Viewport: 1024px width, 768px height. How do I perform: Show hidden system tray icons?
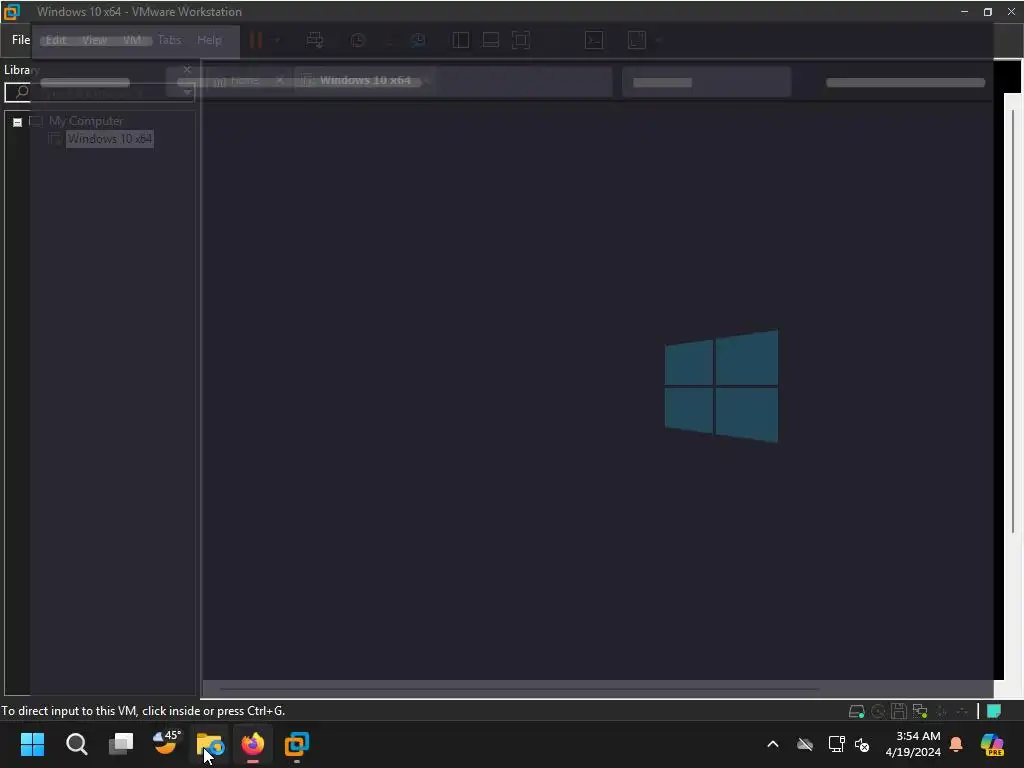[773, 744]
